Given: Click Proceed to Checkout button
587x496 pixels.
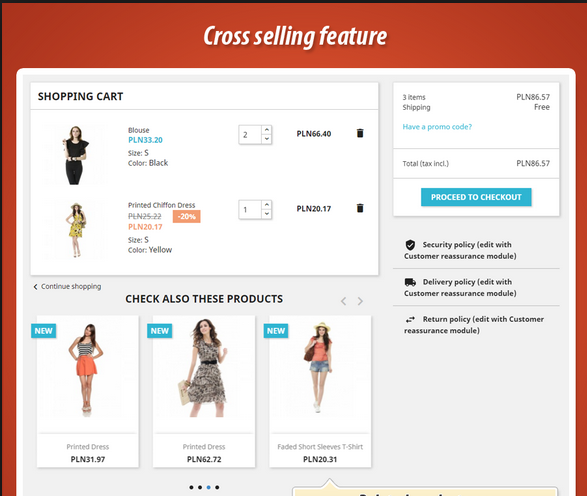Looking at the screenshot, I should point(476,197).
